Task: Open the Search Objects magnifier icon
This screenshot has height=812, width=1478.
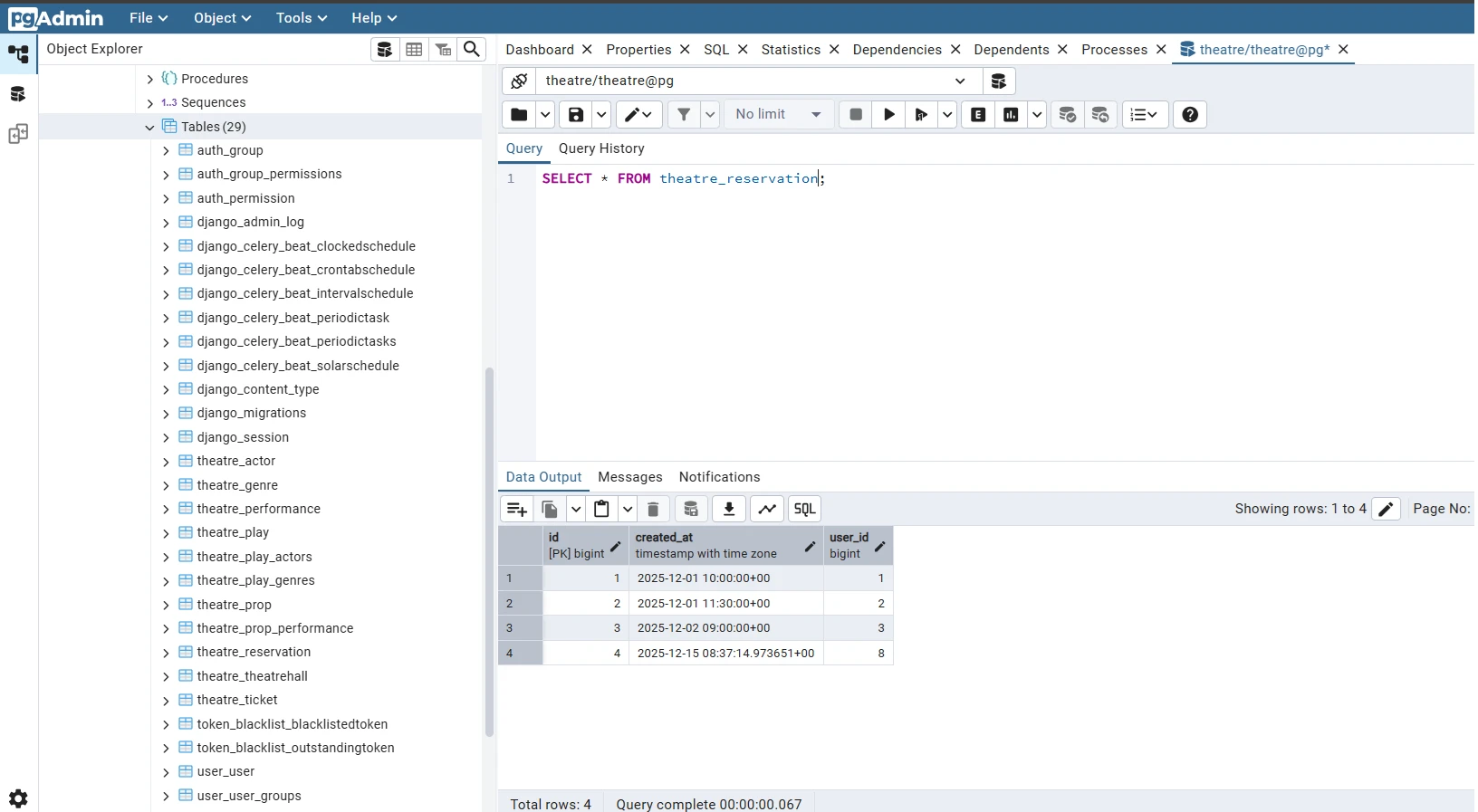Action: click(472, 49)
